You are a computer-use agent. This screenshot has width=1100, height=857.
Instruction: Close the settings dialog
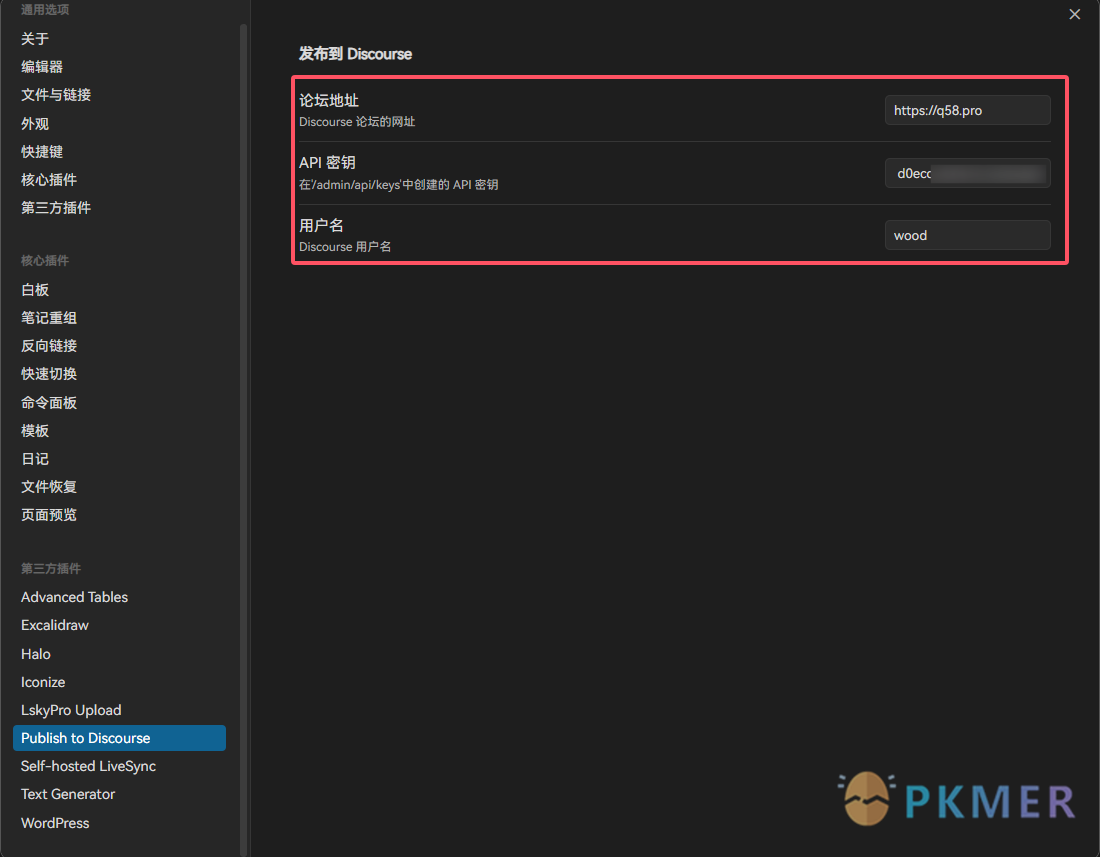pos(1074,14)
